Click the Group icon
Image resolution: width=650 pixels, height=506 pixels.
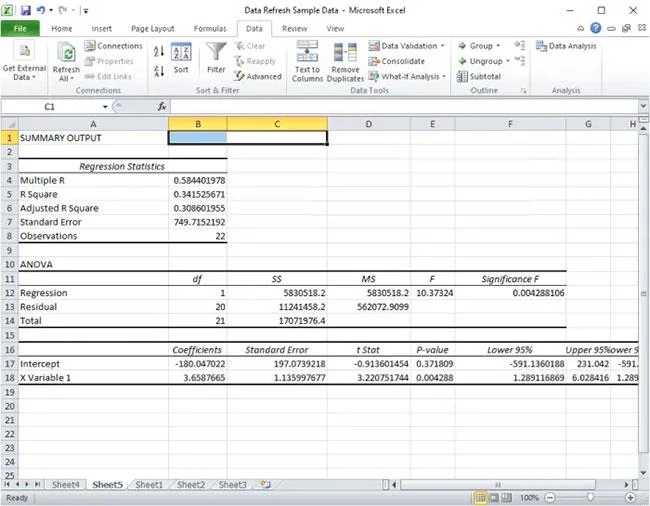(462, 46)
